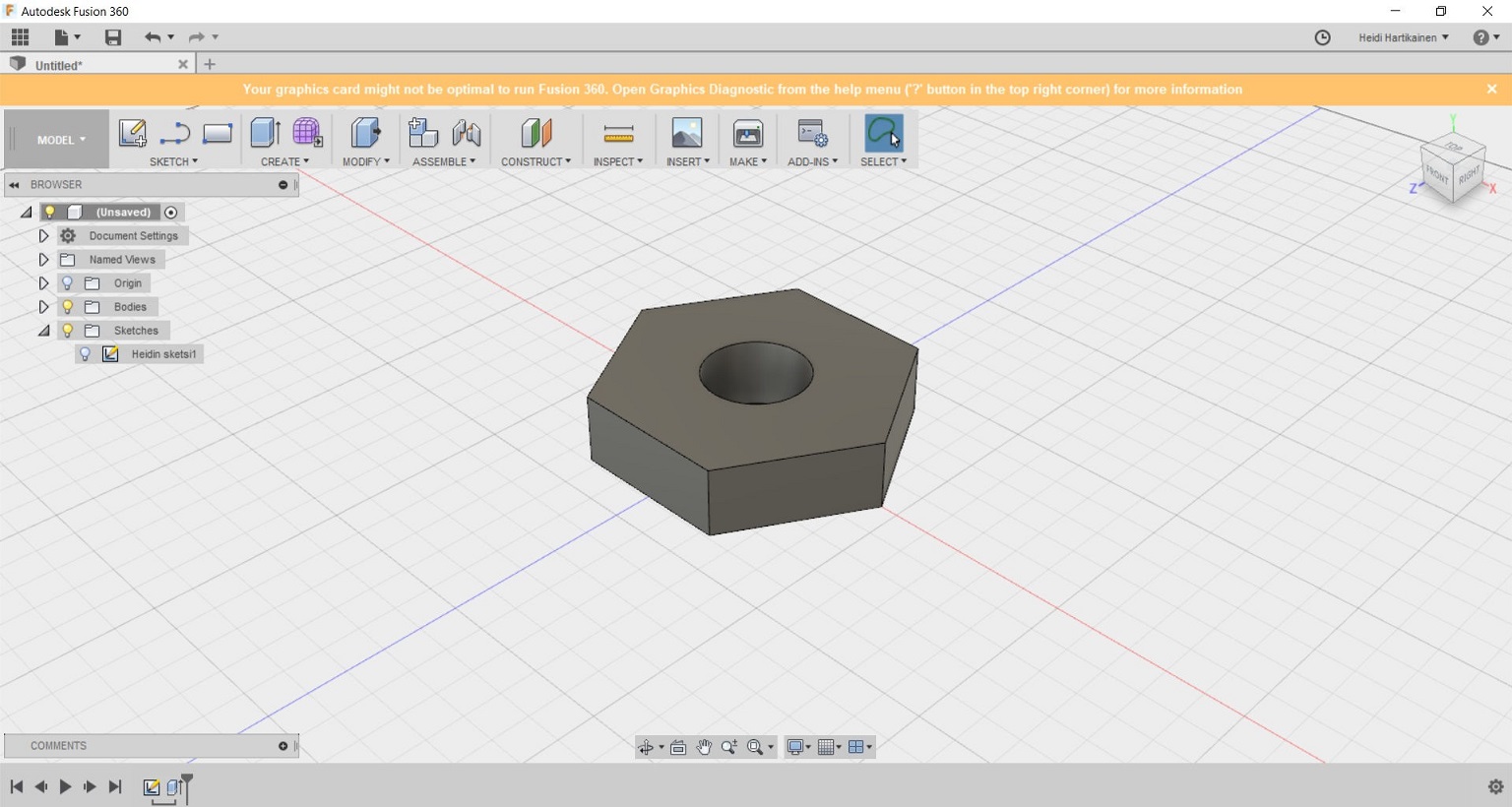Screen dimensions: 1512x807
Task: Open the MODIFY menu
Action: 366,161
